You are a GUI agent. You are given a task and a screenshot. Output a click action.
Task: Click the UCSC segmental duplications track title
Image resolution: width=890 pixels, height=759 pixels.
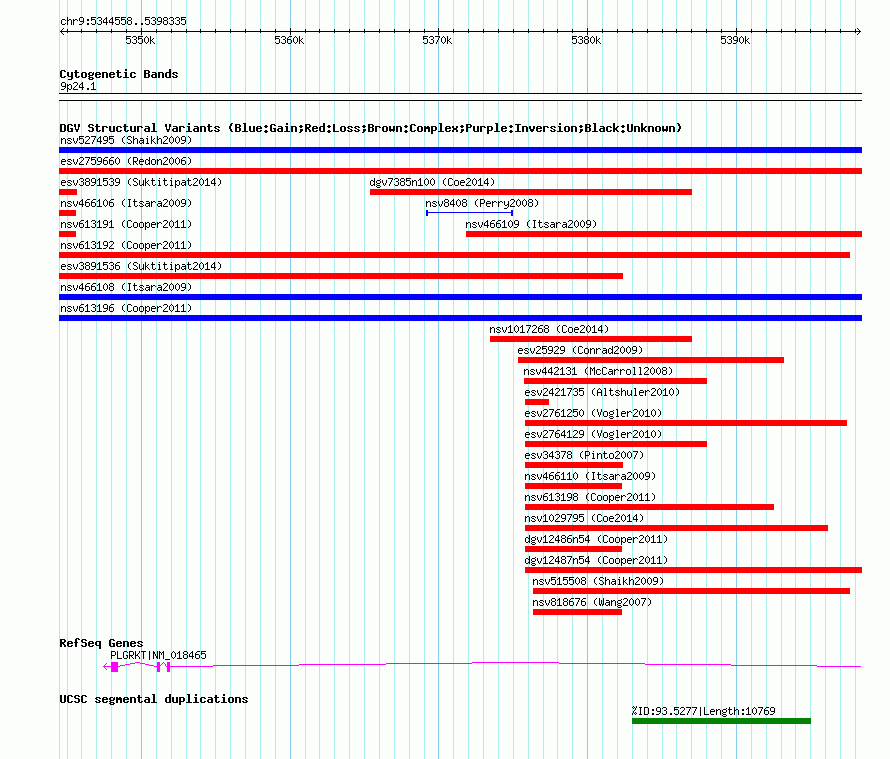coord(154,699)
